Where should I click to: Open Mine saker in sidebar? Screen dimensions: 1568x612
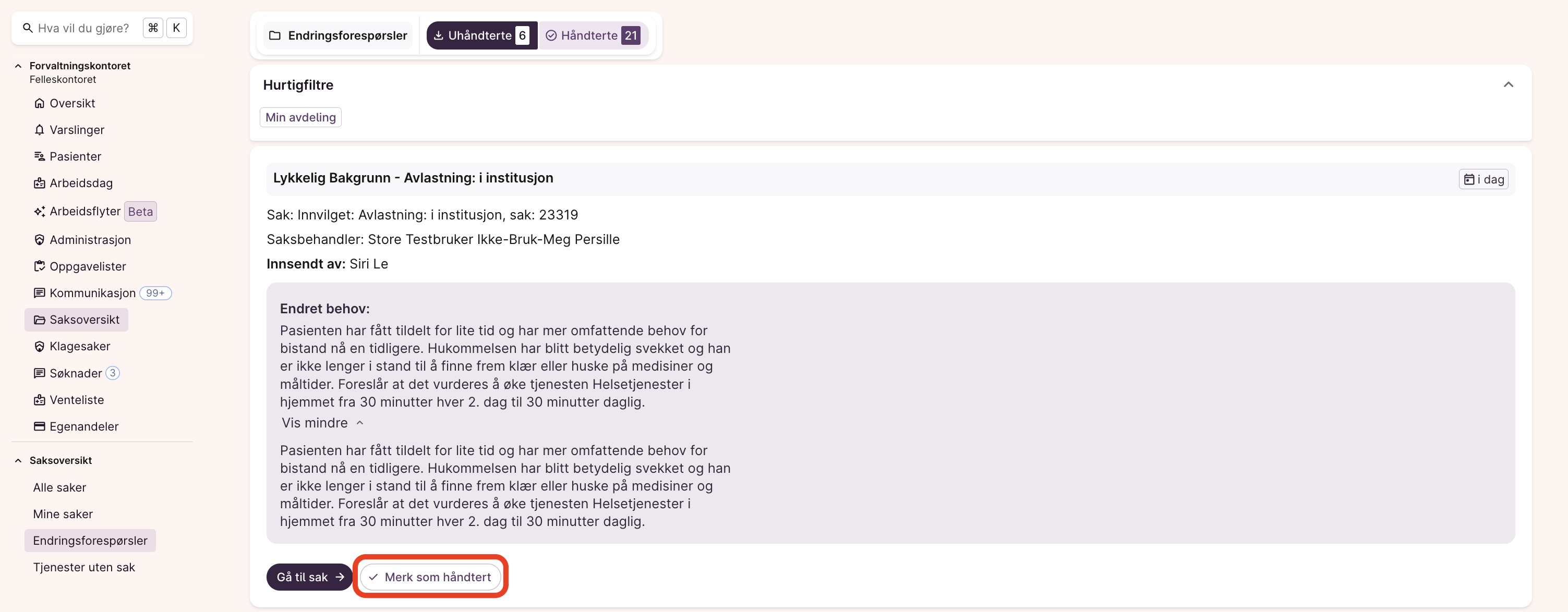(x=63, y=514)
